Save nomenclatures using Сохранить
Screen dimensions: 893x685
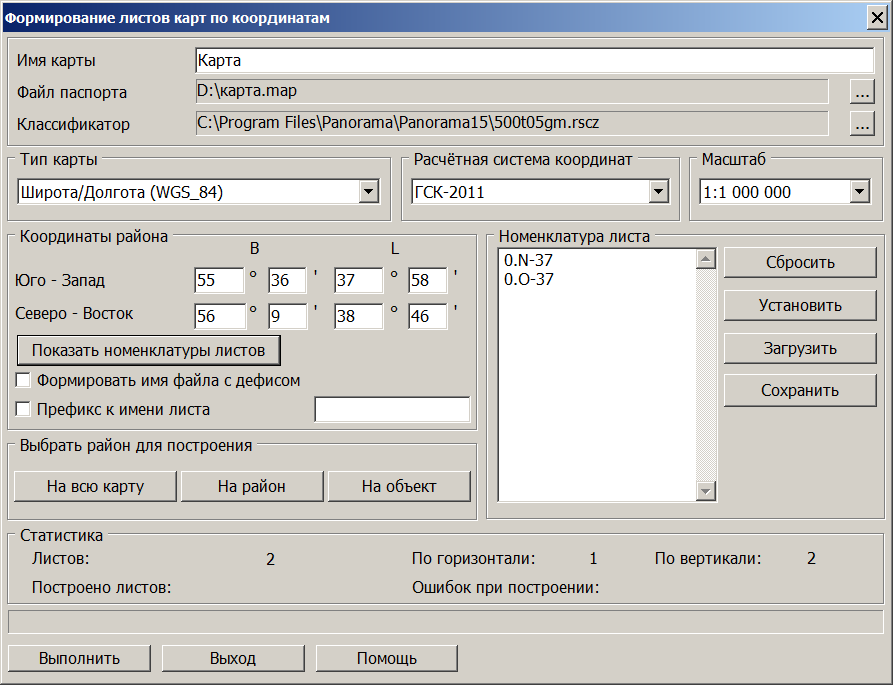pos(799,390)
